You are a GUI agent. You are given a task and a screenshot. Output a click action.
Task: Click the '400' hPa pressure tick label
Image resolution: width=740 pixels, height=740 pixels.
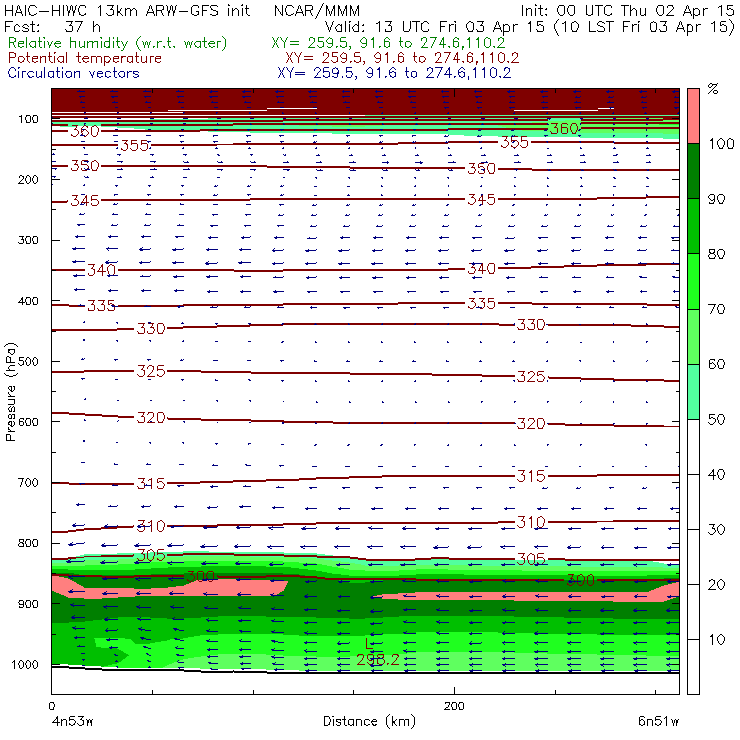[28, 301]
